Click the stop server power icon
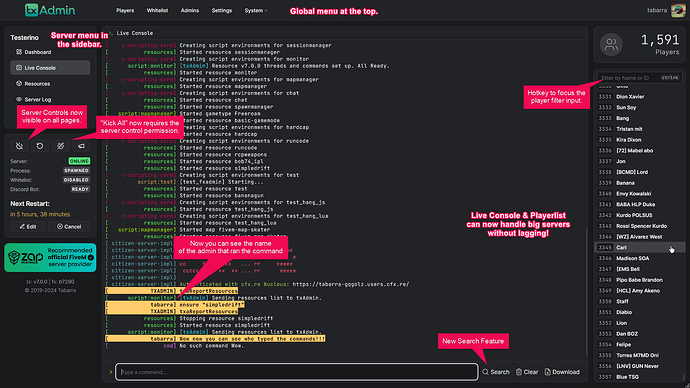Screen dimensions: 690x388 click(19, 146)
